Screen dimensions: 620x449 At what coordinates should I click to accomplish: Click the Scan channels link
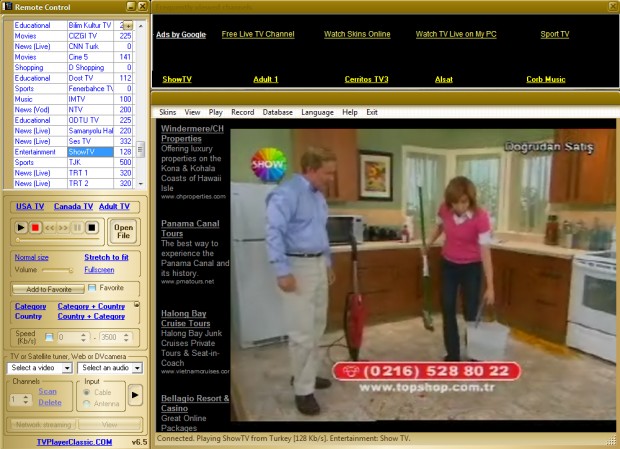47,391
